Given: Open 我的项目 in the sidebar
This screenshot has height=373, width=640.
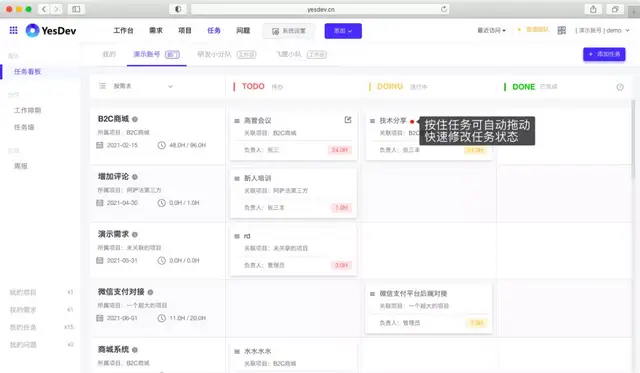Looking at the screenshot, I should pos(23,292).
